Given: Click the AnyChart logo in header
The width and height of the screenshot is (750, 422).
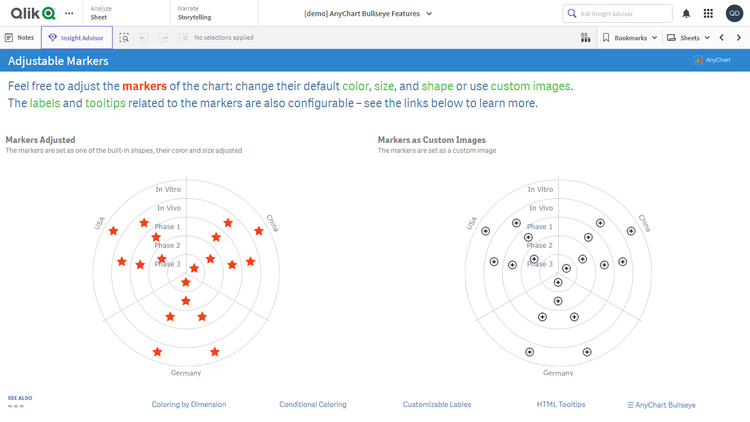Looking at the screenshot, I should pos(712,60).
